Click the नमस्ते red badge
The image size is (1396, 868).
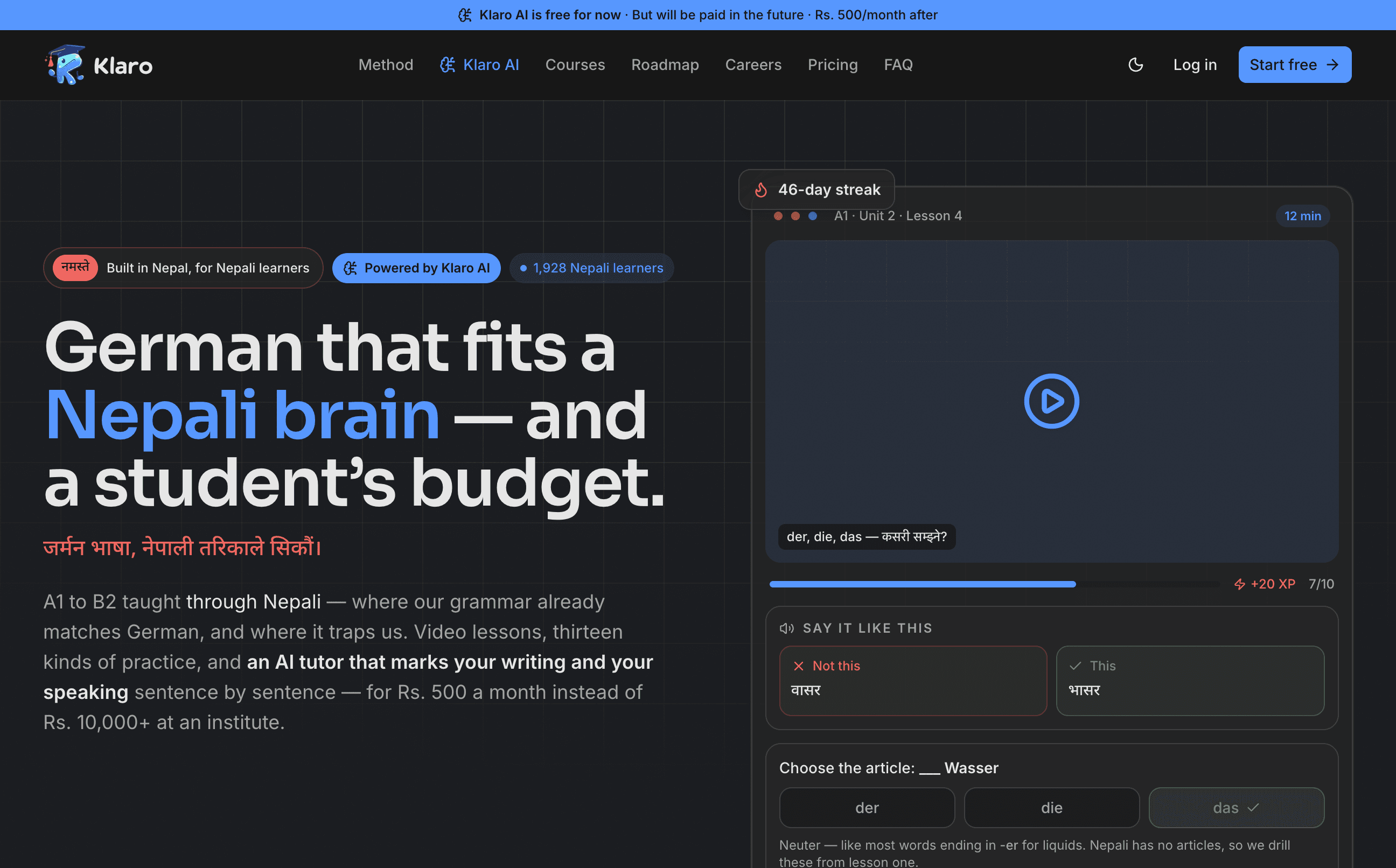click(x=75, y=268)
